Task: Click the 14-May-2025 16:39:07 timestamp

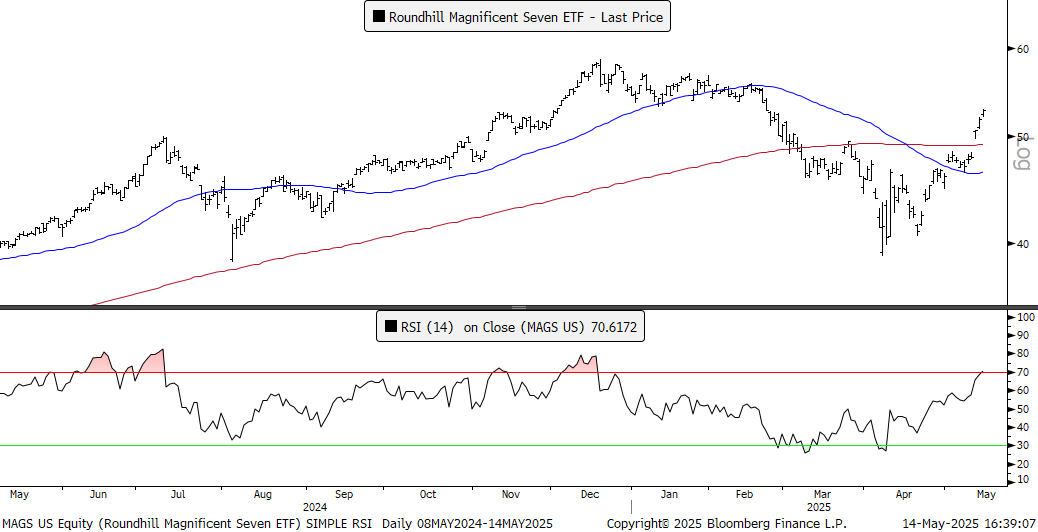Action: coord(969,523)
